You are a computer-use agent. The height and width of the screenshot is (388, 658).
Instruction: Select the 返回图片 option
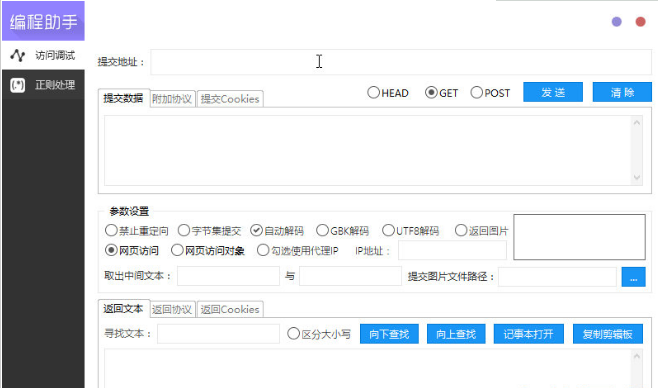[481, 230]
